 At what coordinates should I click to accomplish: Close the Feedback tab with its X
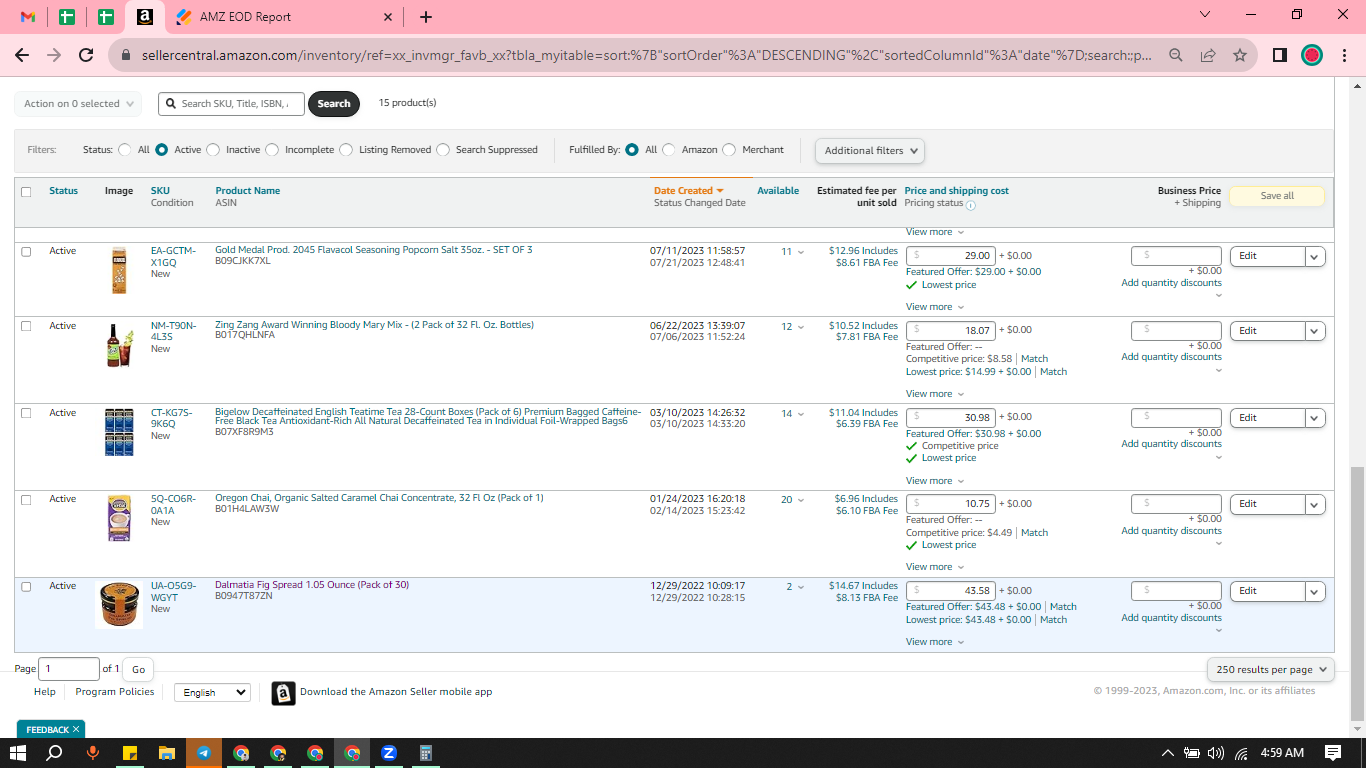click(76, 730)
